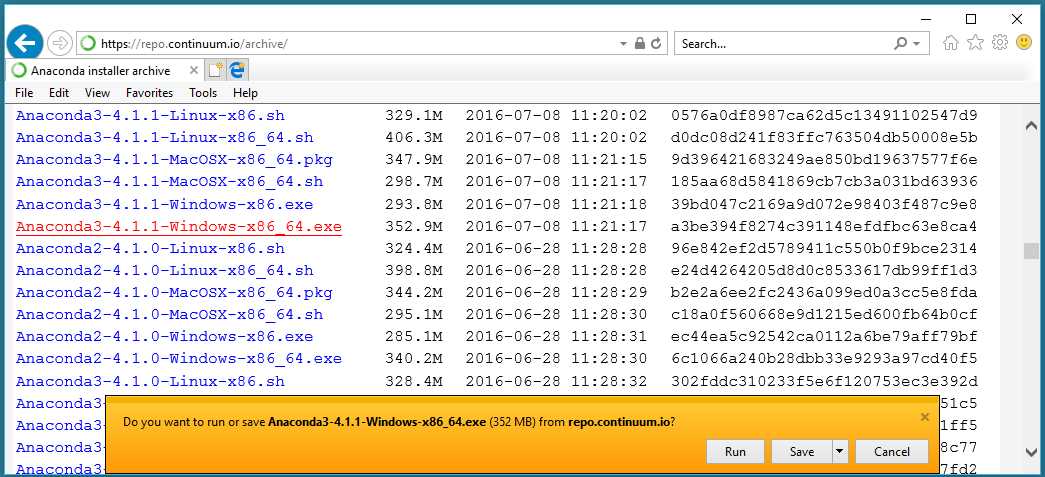The image size is (1045, 477).
Task: Click Run in the download bar
Action: [x=735, y=452]
